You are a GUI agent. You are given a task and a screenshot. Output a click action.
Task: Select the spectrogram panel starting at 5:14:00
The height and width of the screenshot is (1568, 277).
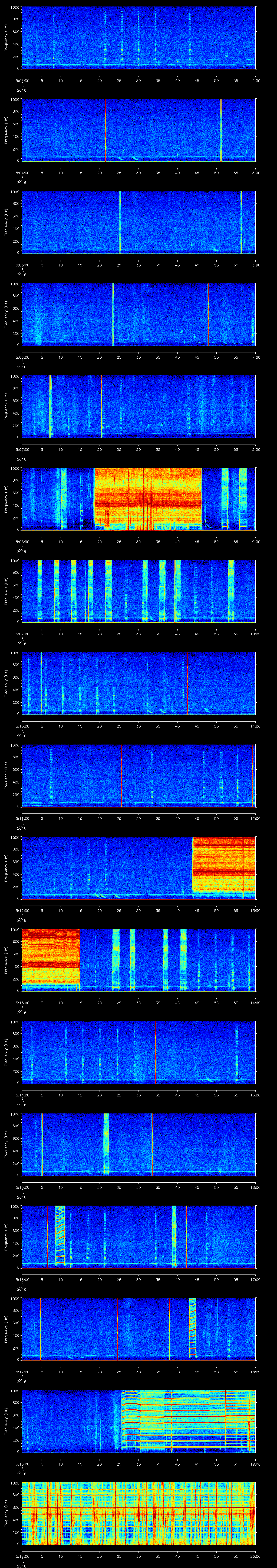coord(138,1052)
